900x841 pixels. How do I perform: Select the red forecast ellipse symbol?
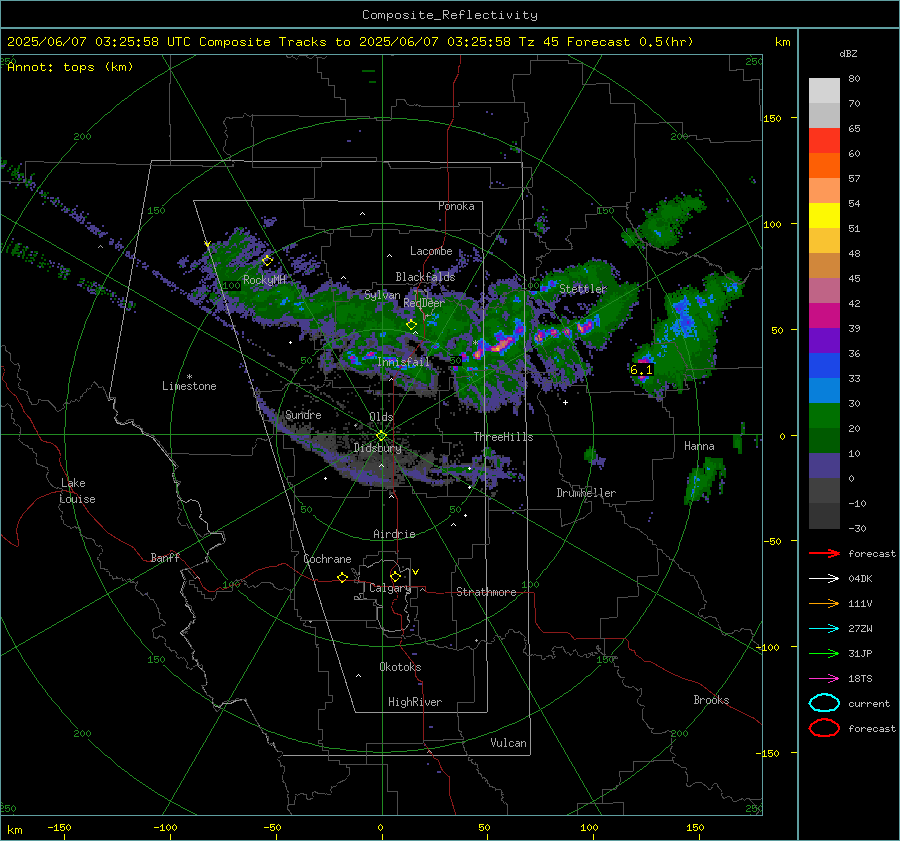[x=824, y=728]
